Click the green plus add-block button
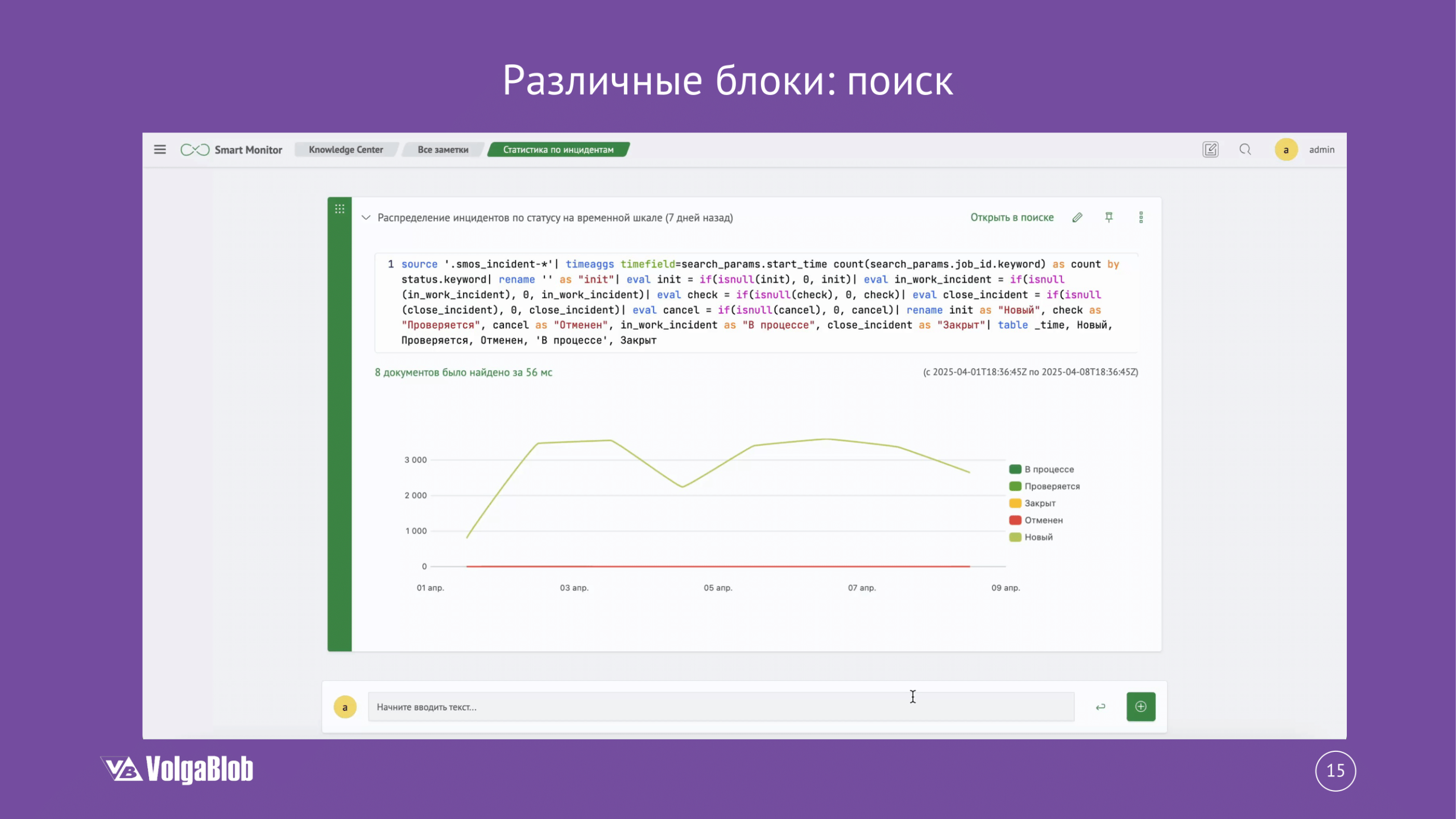Viewport: 1456px width, 819px height. (1141, 707)
